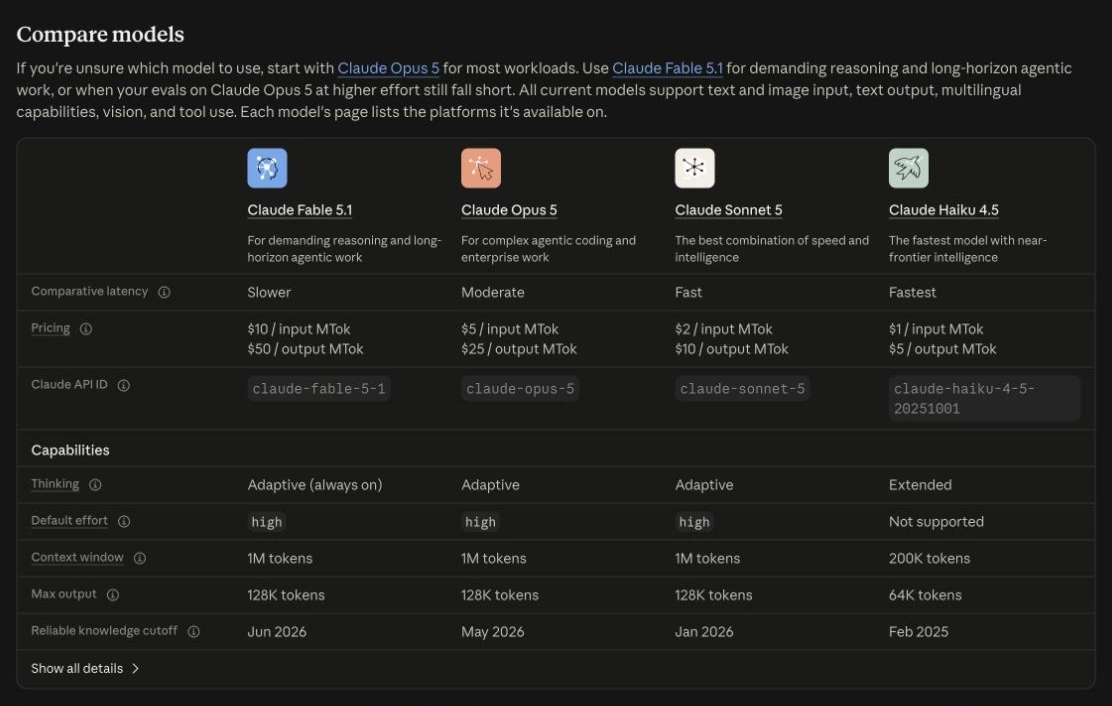
Task: Click the 200K tokens context window value
Action: point(929,559)
